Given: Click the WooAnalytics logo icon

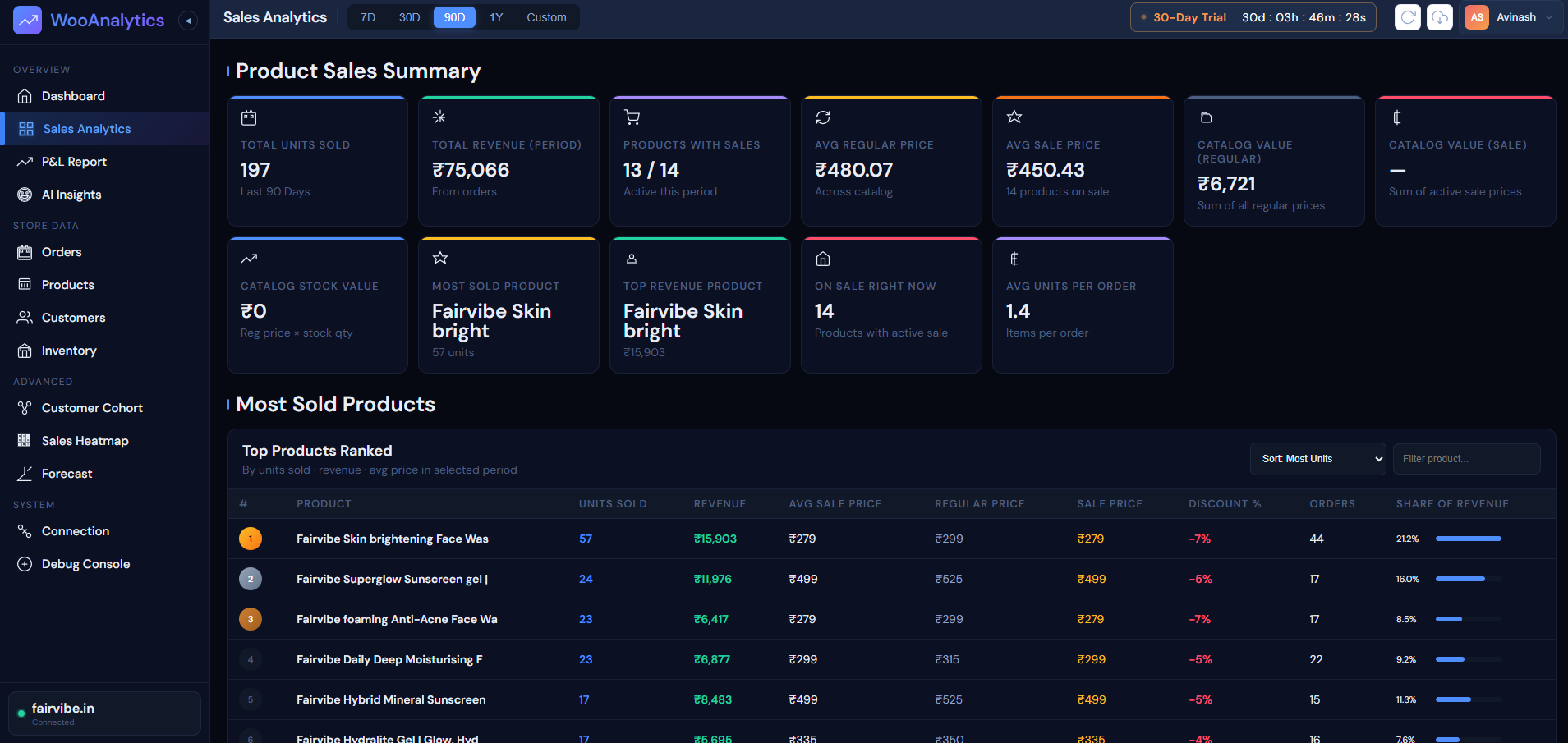Looking at the screenshot, I should click(27, 21).
